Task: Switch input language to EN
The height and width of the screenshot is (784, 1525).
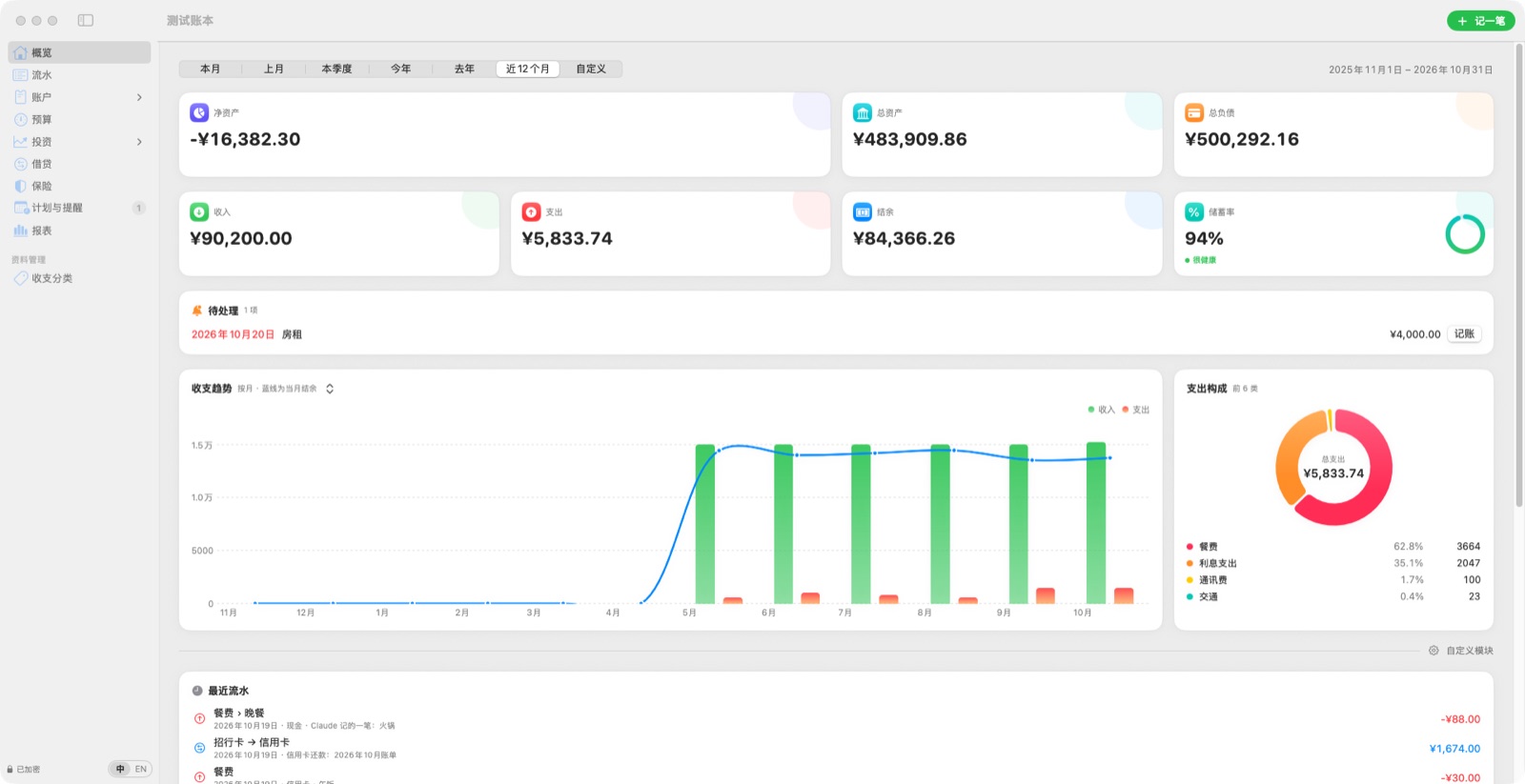Action: (x=141, y=769)
